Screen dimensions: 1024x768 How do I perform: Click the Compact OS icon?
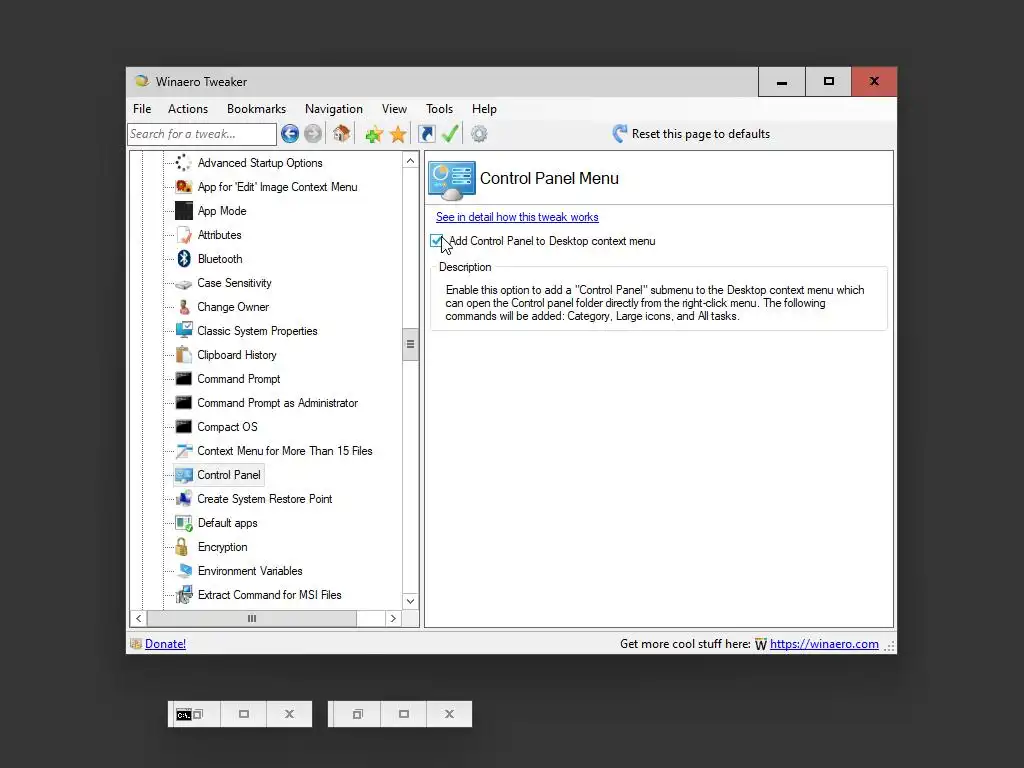click(x=184, y=427)
